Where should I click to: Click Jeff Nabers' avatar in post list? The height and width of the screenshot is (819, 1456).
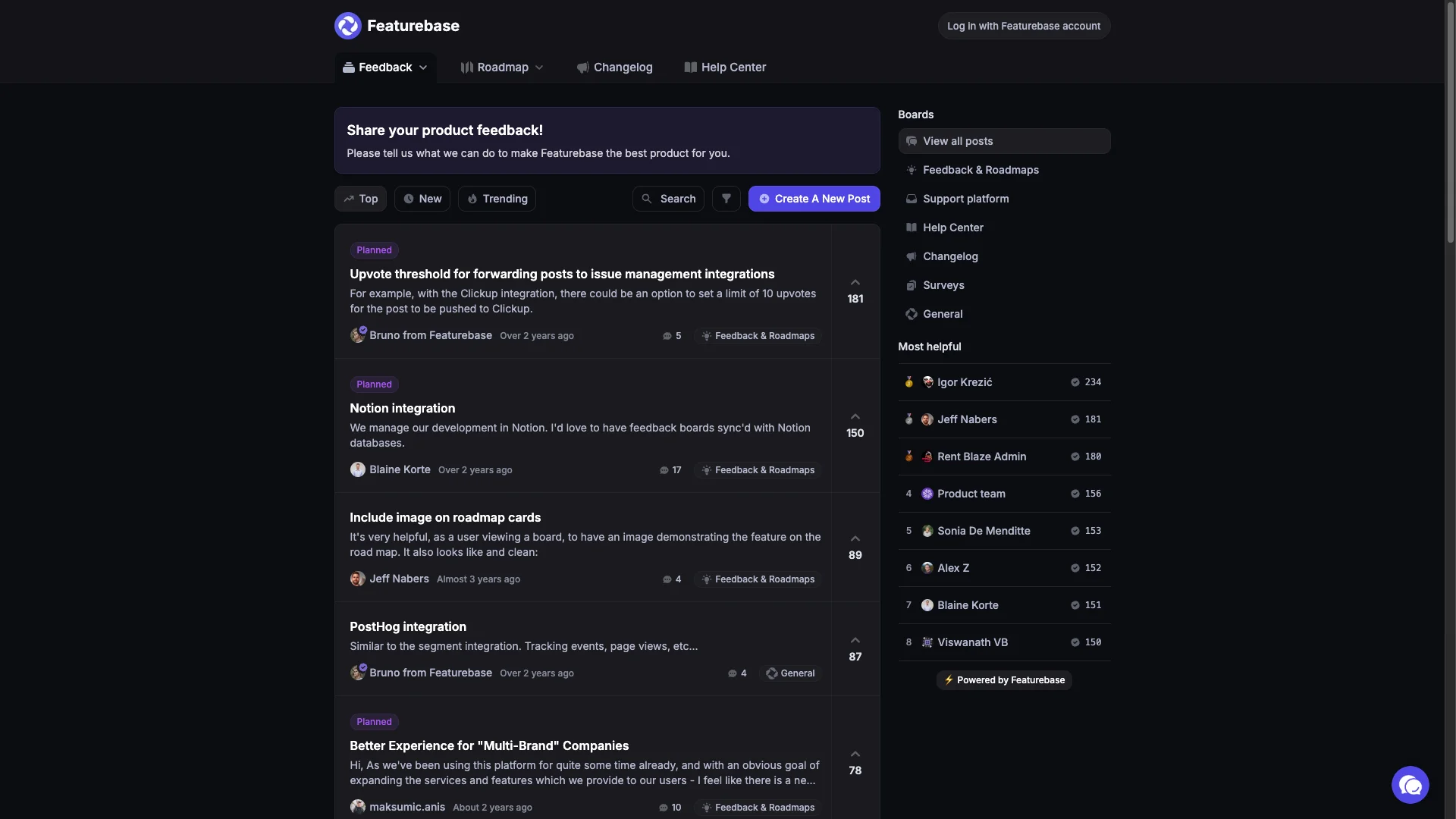[358, 579]
